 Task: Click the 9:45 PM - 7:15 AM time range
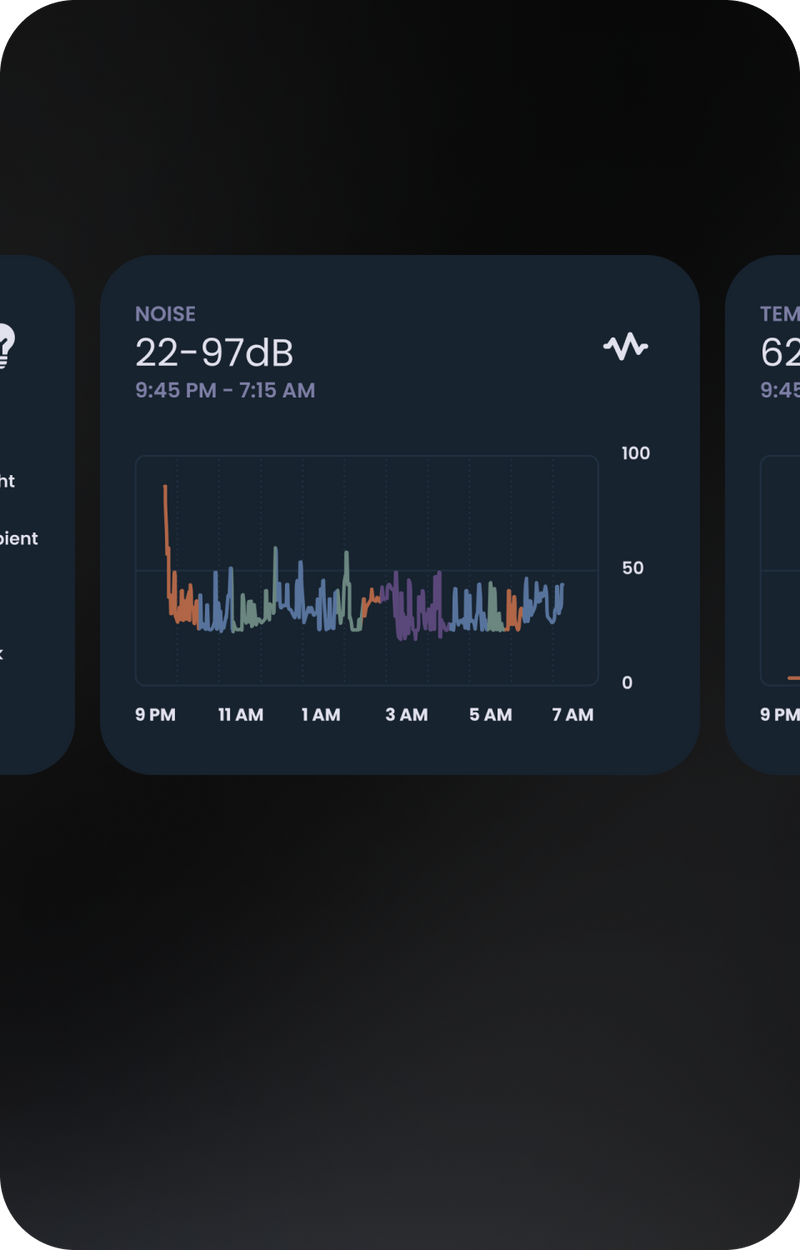coord(226,390)
